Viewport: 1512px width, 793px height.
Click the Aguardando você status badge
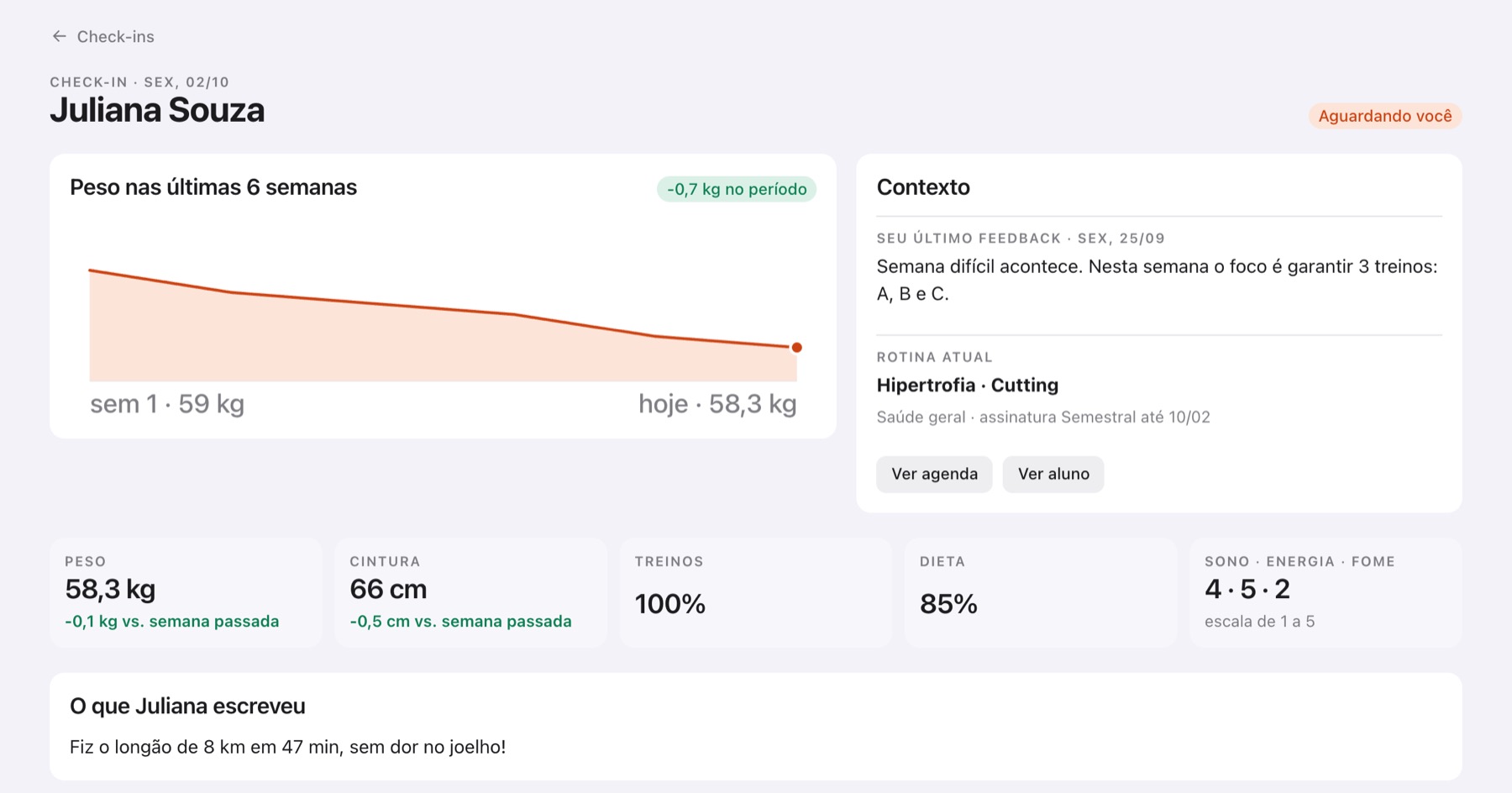pyautogui.click(x=1385, y=116)
